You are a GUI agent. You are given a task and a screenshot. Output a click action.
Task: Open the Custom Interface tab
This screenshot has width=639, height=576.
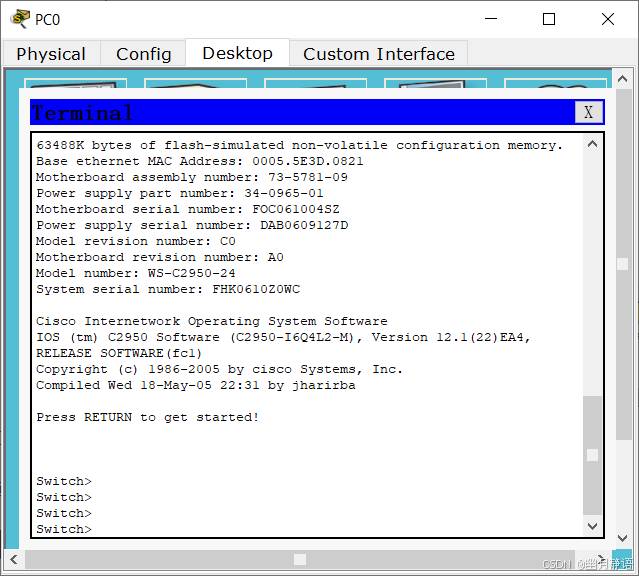coord(379,54)
